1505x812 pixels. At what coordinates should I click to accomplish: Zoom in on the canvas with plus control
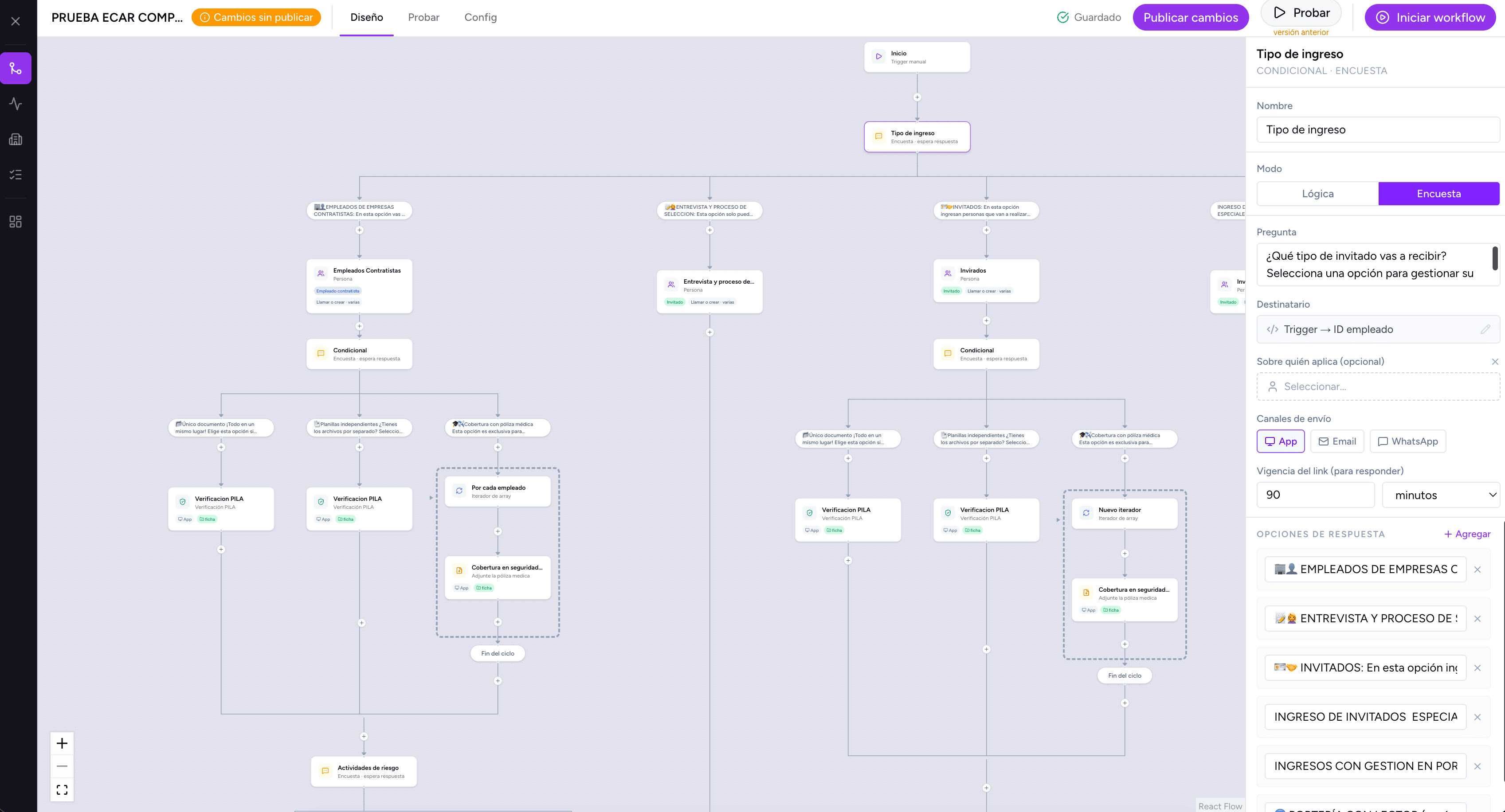coord(62,743)
